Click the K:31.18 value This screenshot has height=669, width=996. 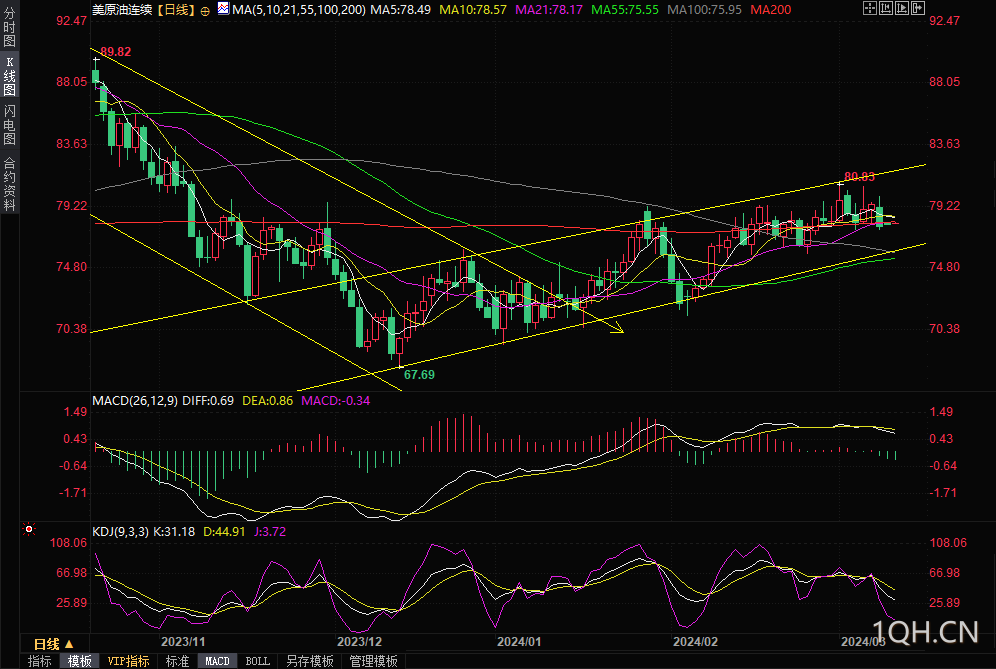coord(174,532)
